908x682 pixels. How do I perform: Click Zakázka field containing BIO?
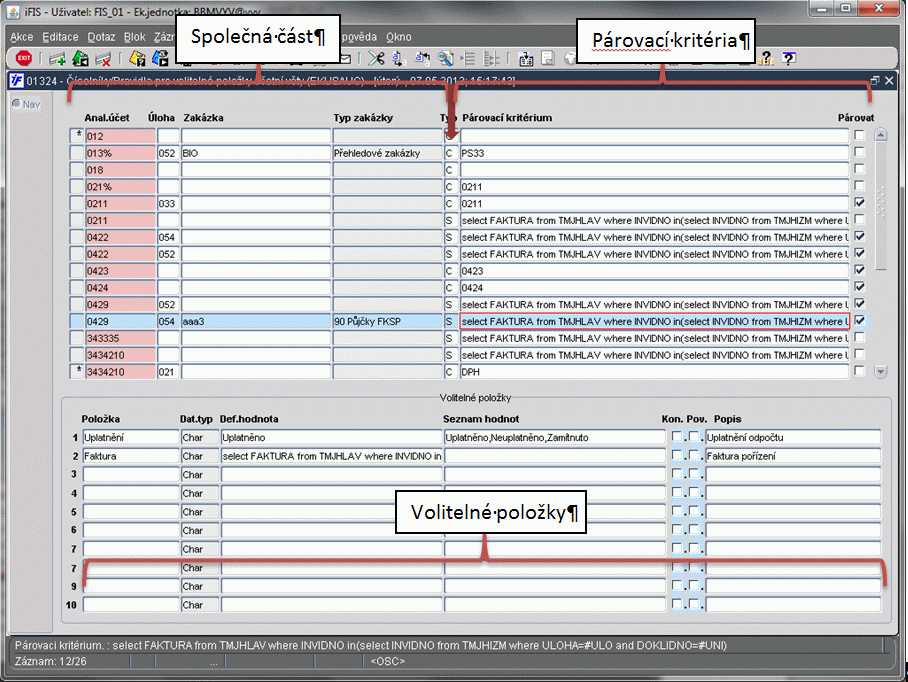[x=256, y=153]
